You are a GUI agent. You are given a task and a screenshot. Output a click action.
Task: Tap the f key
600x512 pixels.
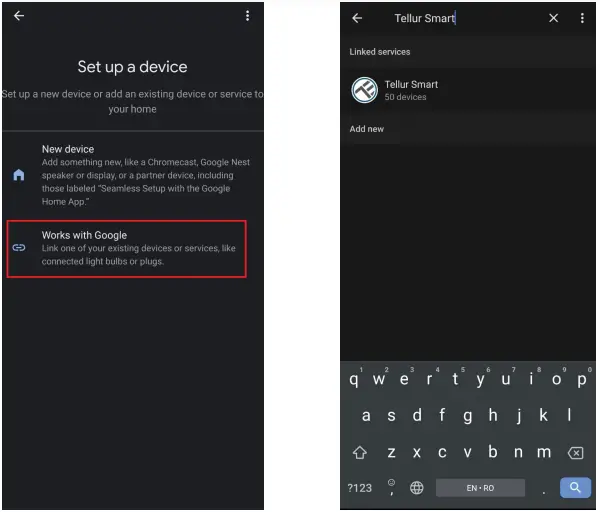click(x=442, y=415)
